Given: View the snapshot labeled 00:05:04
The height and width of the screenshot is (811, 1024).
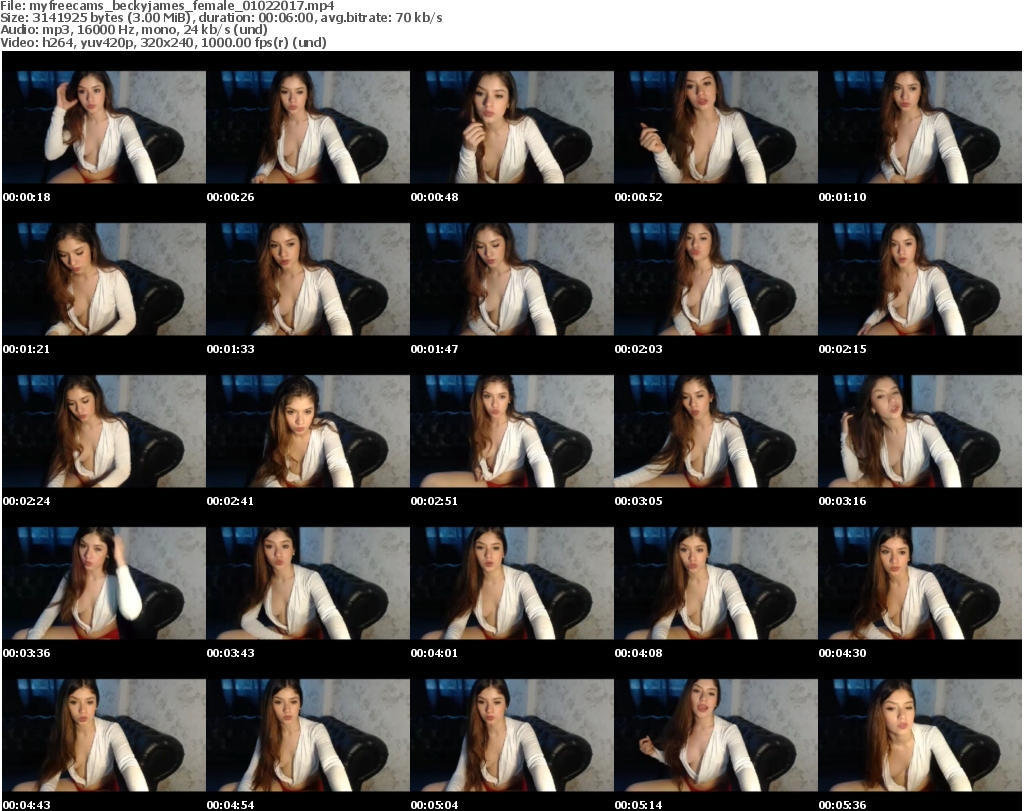Looking at the screenshot, I should pos(512,736).
